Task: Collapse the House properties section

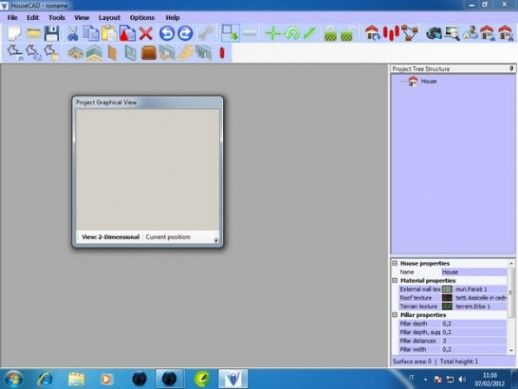Action: pyautogui.click(x=395, y=263)
